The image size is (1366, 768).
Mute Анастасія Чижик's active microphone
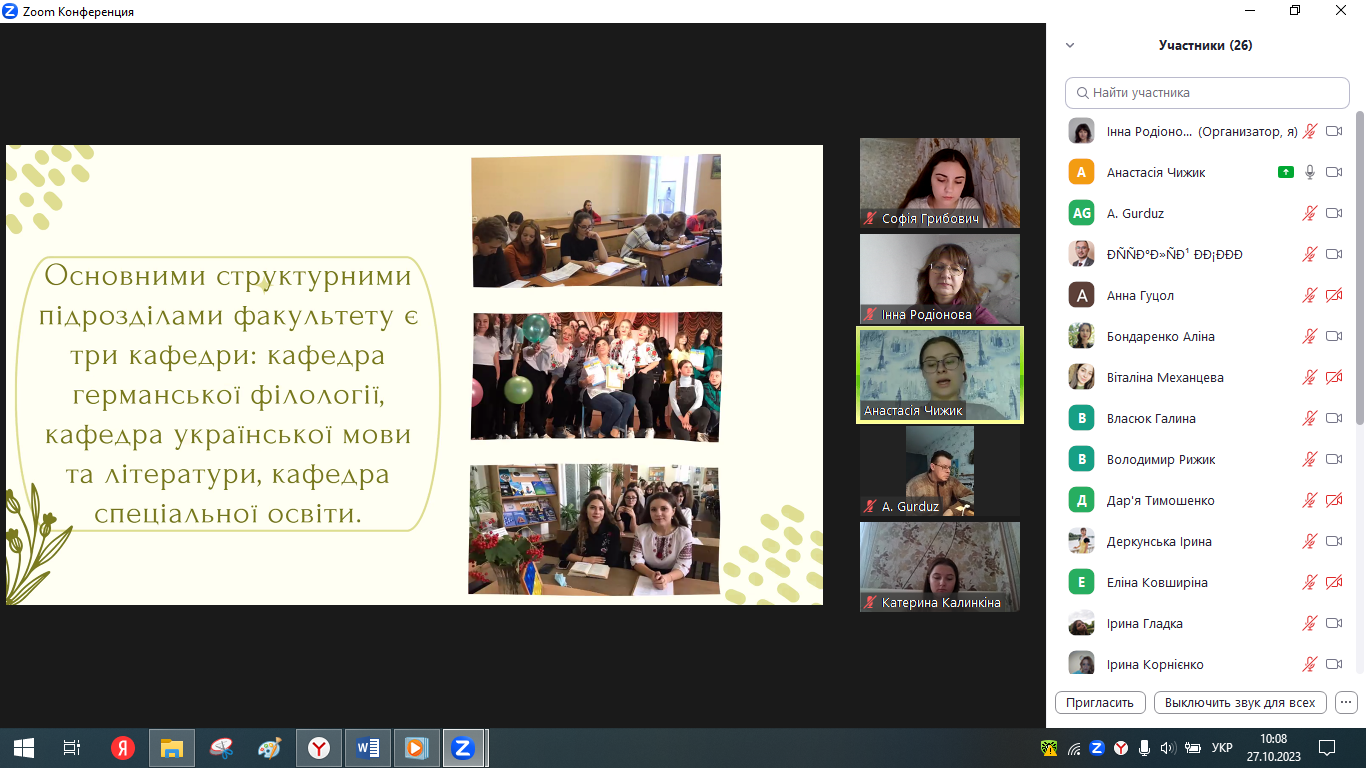(1310, 172)
